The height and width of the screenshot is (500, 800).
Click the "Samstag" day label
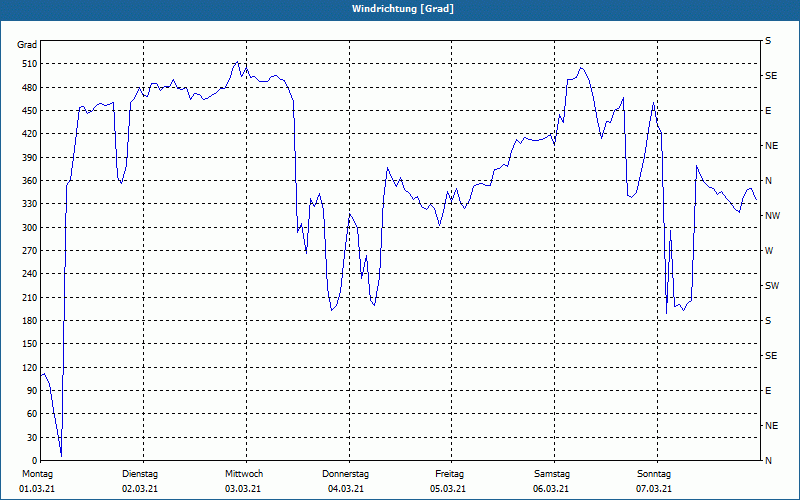552,474
